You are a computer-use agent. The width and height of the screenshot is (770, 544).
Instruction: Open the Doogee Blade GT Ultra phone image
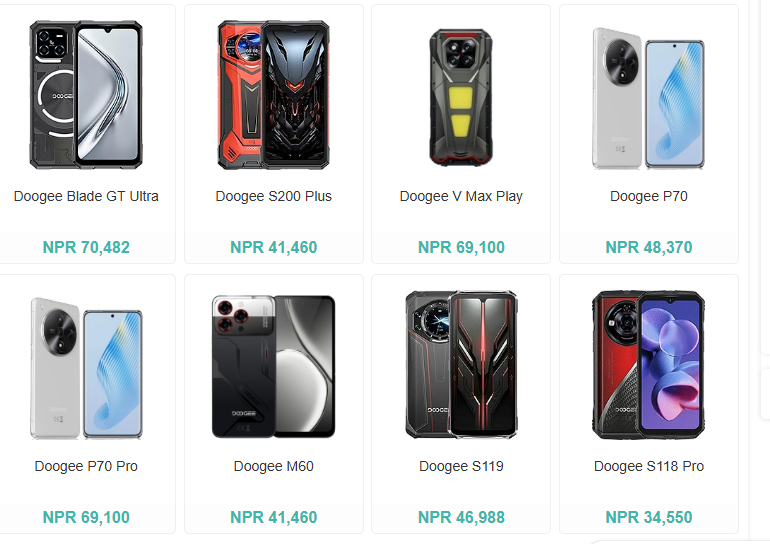click(86, 95)
